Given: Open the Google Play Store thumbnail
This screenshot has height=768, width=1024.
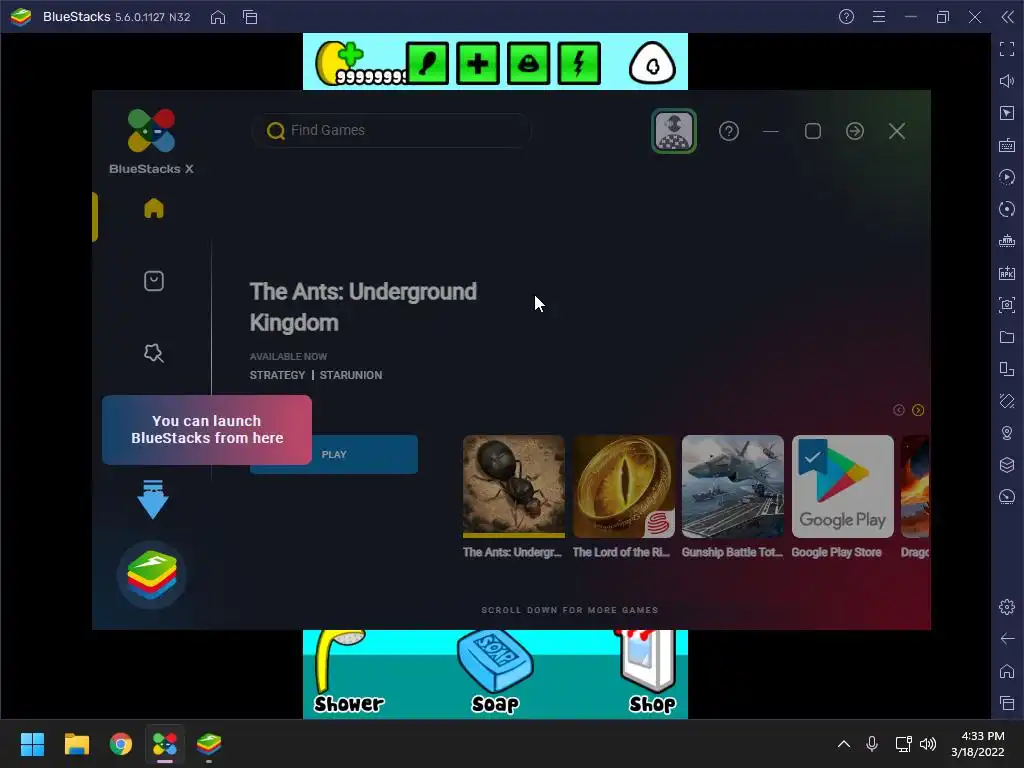Looking at the screenshot, I should click(842, 487).
